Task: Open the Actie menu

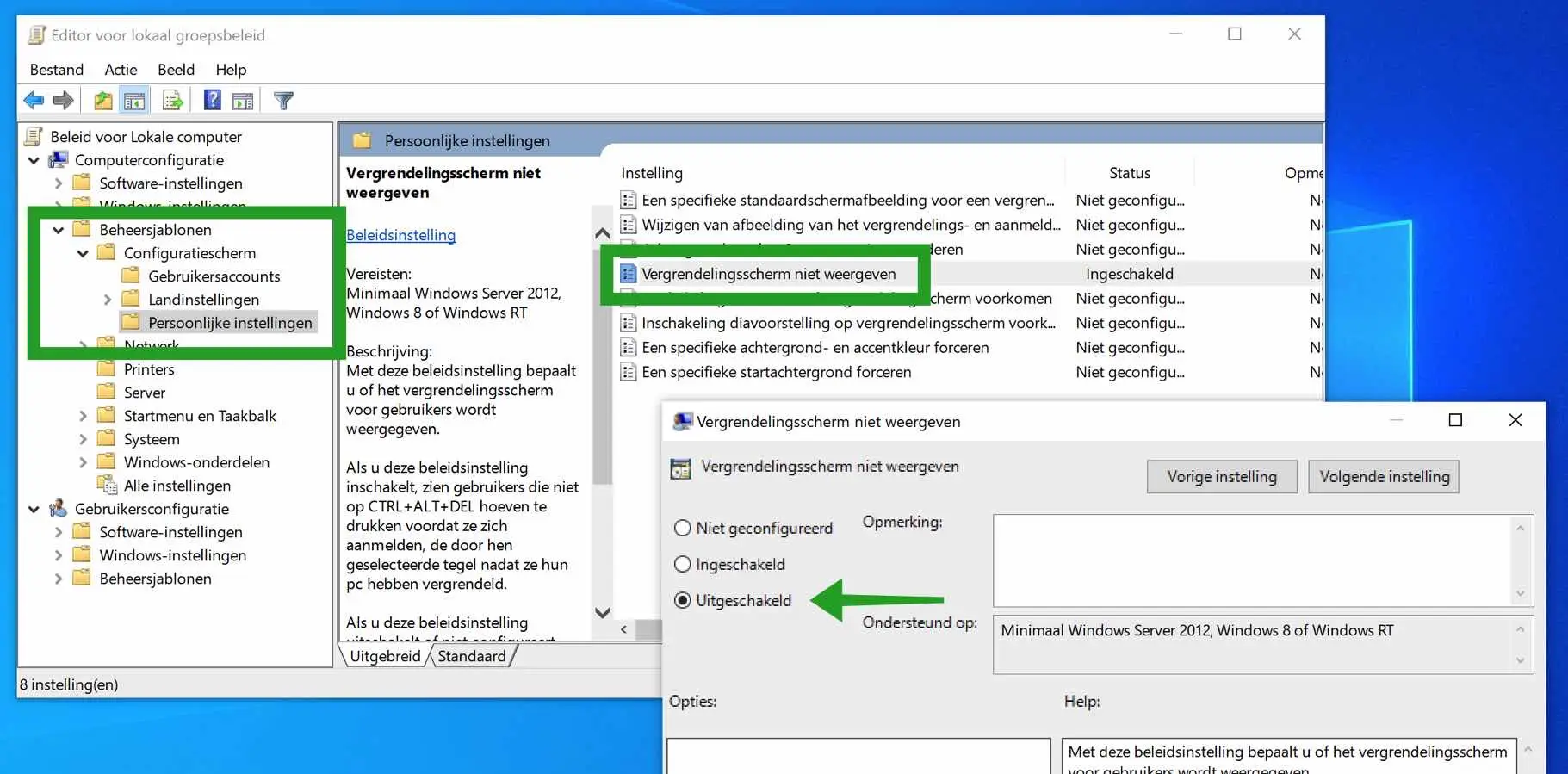Action: click(x=121, y=70)
